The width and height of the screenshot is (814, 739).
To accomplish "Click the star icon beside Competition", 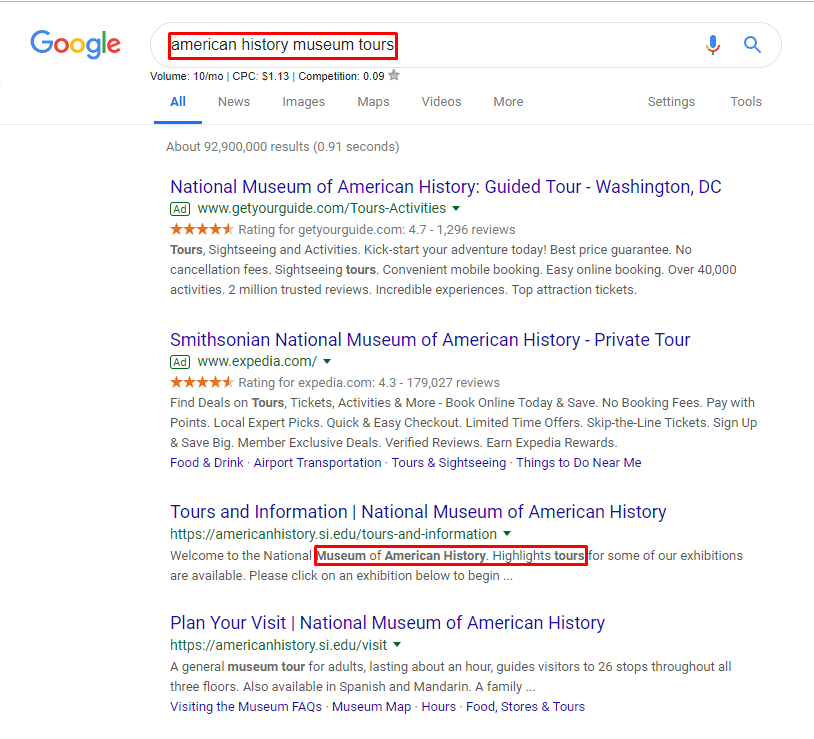I will coord(394,75).
